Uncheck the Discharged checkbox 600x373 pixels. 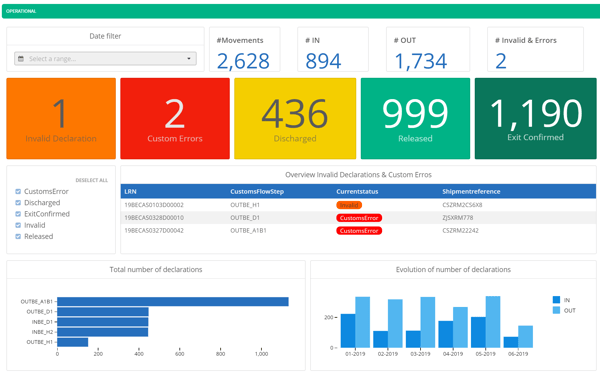(18, 203)
